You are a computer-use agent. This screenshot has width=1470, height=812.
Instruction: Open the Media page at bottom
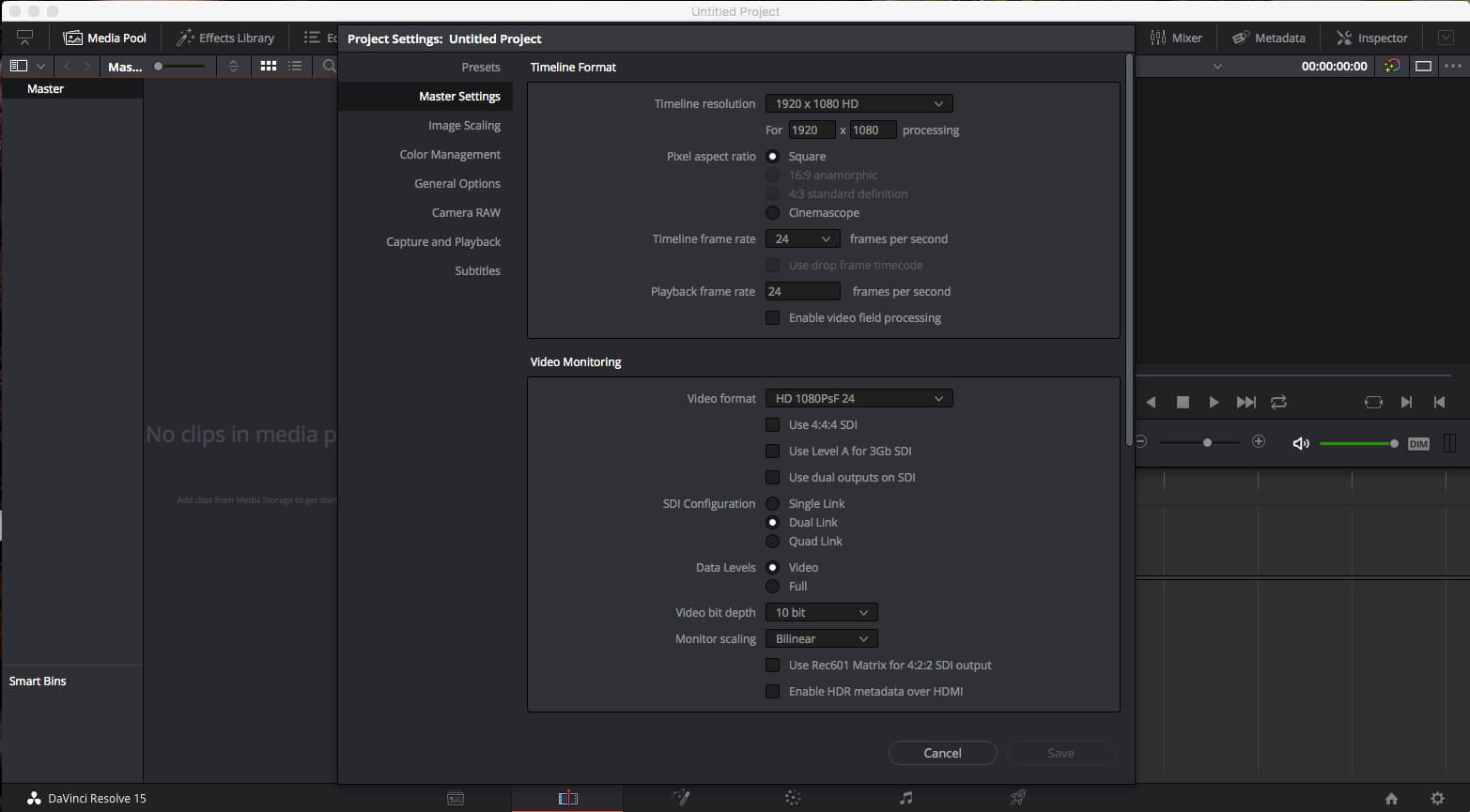[x=456, y=798]
